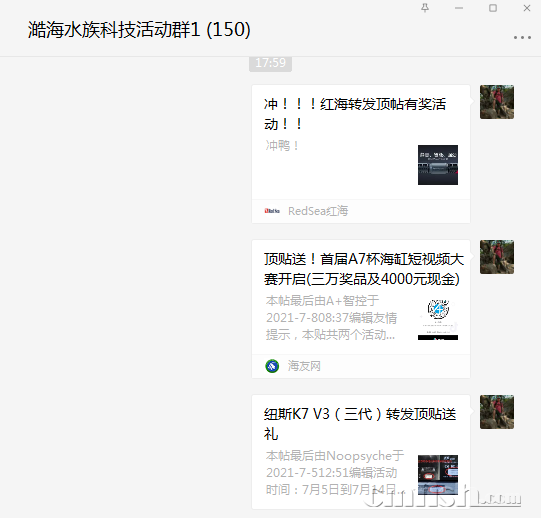Screen dimensions: 541x518
Task: Click the 17:59 timestamp label
Action: tap(270, 63)
